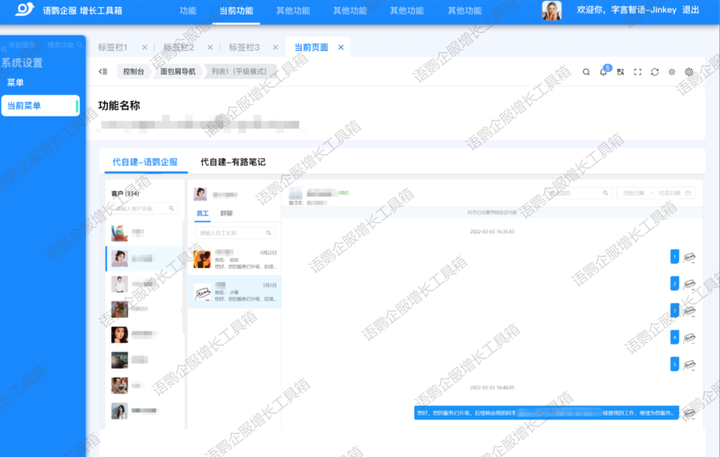This screenshot has width=720, height=457.
Task: Close the 标签栏1 tab
Action: click(145, 48)
